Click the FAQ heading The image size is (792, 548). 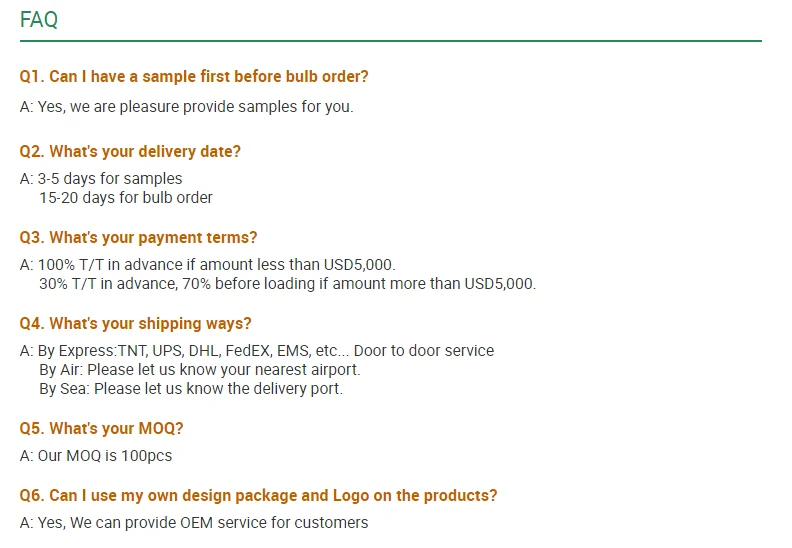[39, 20]
